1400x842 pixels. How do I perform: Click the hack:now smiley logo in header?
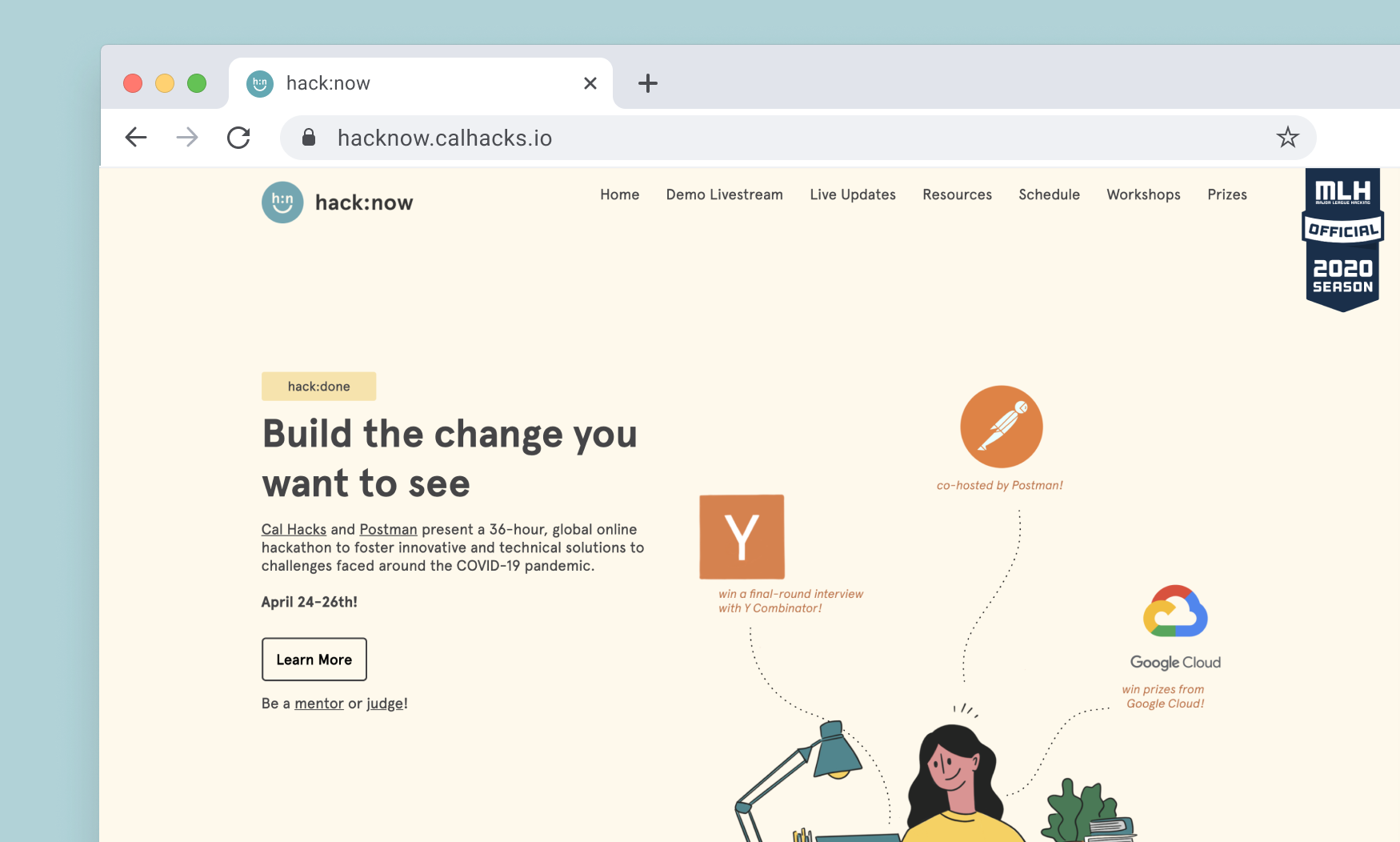coord(282,202)
